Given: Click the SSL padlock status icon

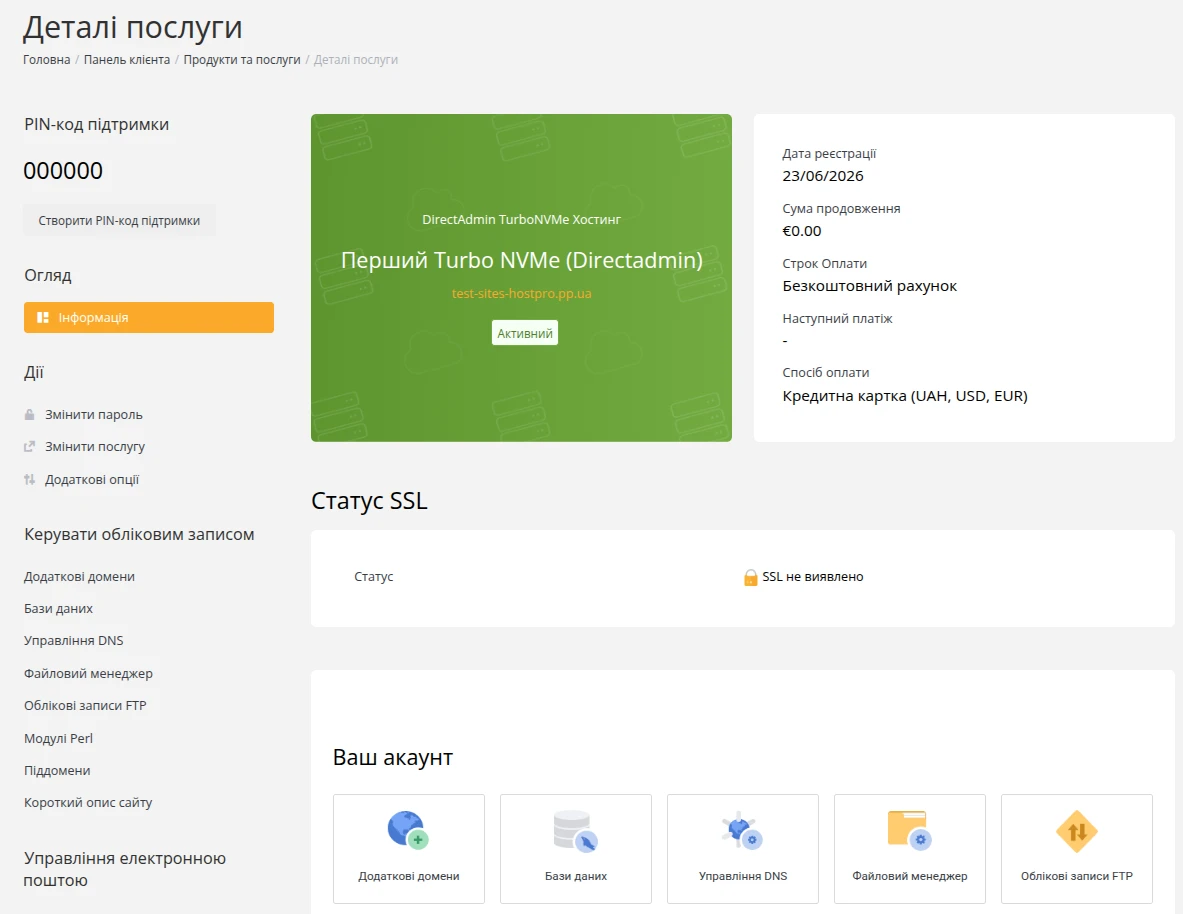Looking at the screenshot, I should coord(750,577).
